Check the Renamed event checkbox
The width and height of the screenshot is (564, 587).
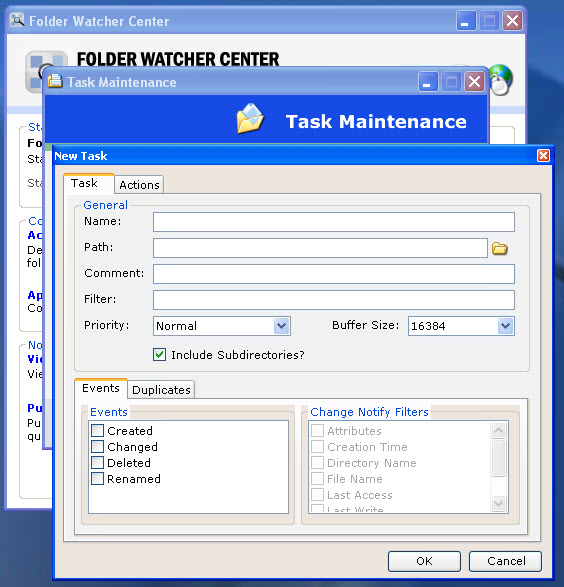[x=97, y=479]
